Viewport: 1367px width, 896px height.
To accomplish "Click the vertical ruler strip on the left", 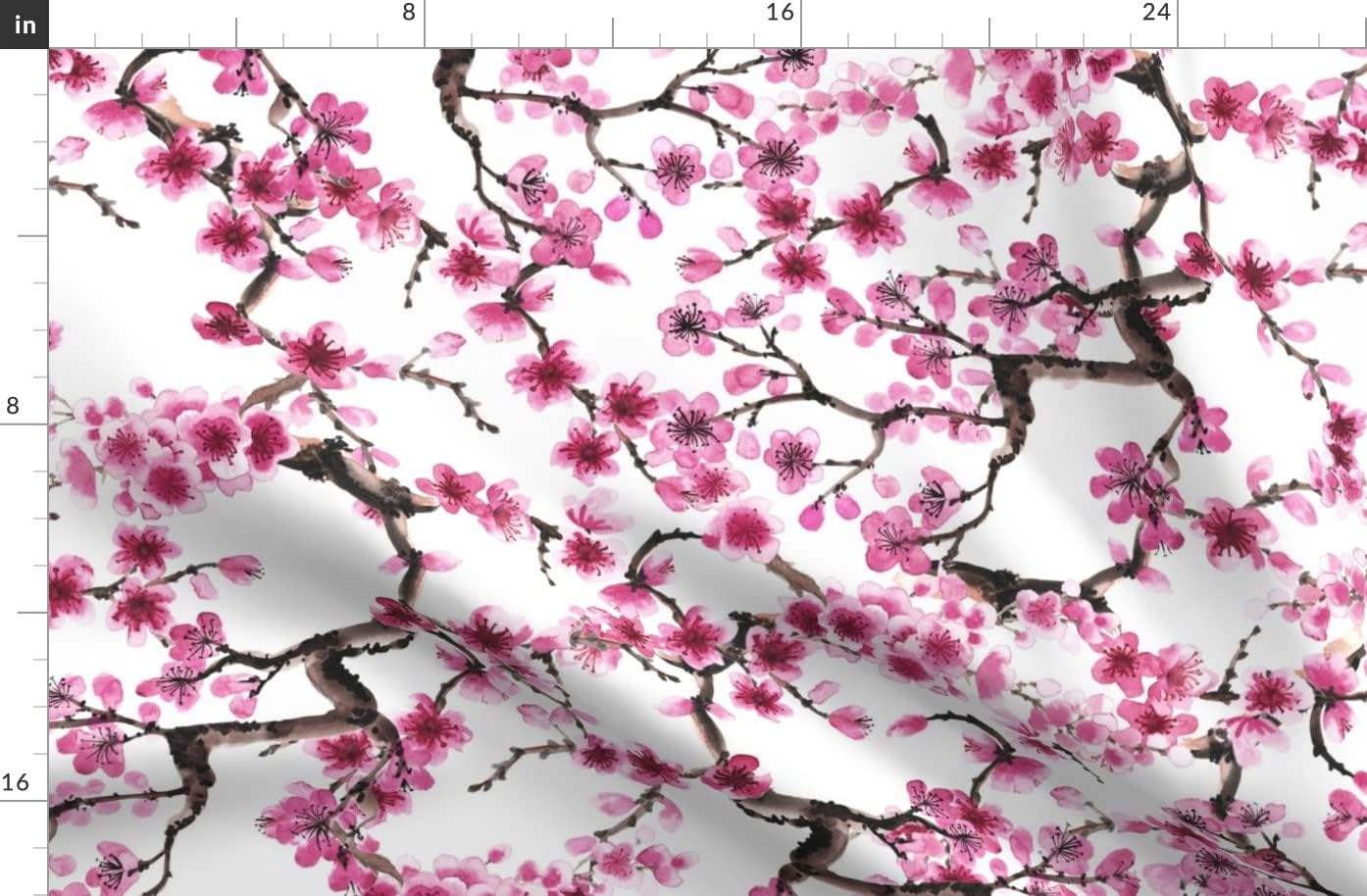I will (24, 471).
